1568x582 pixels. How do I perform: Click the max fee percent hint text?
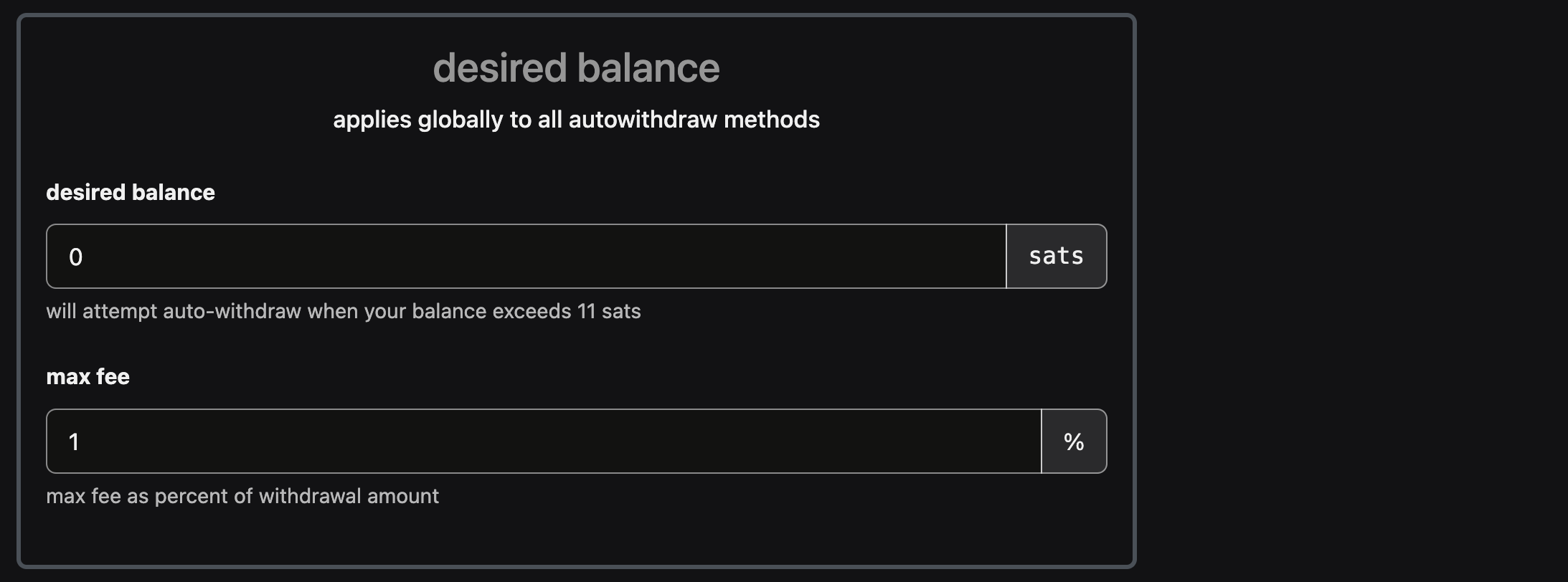coord(242,497)
